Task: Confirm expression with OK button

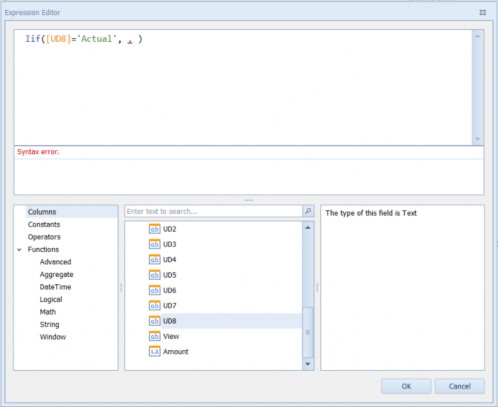Action: (406, 386)
